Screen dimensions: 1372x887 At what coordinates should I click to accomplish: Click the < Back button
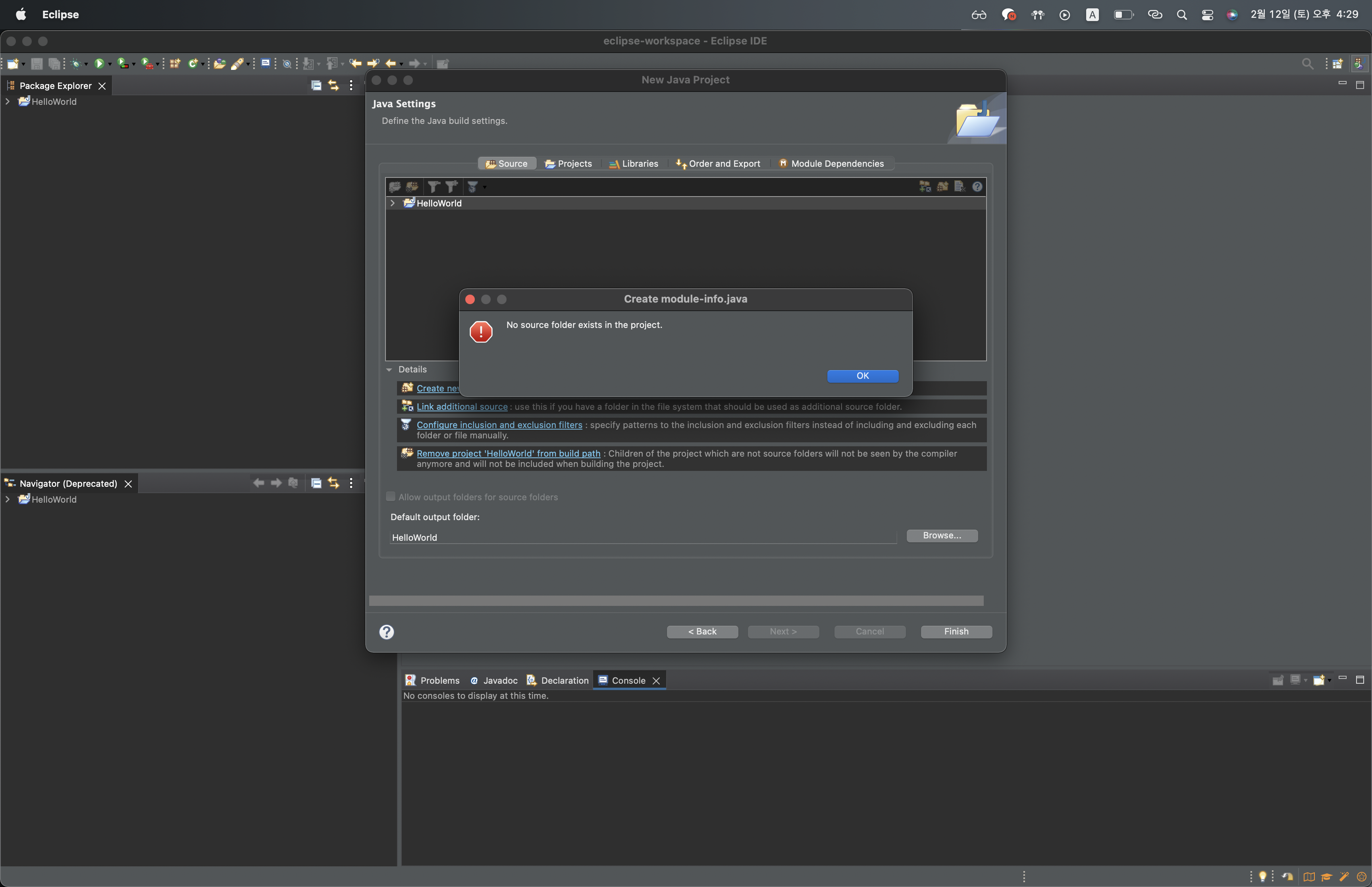(702, 631)
